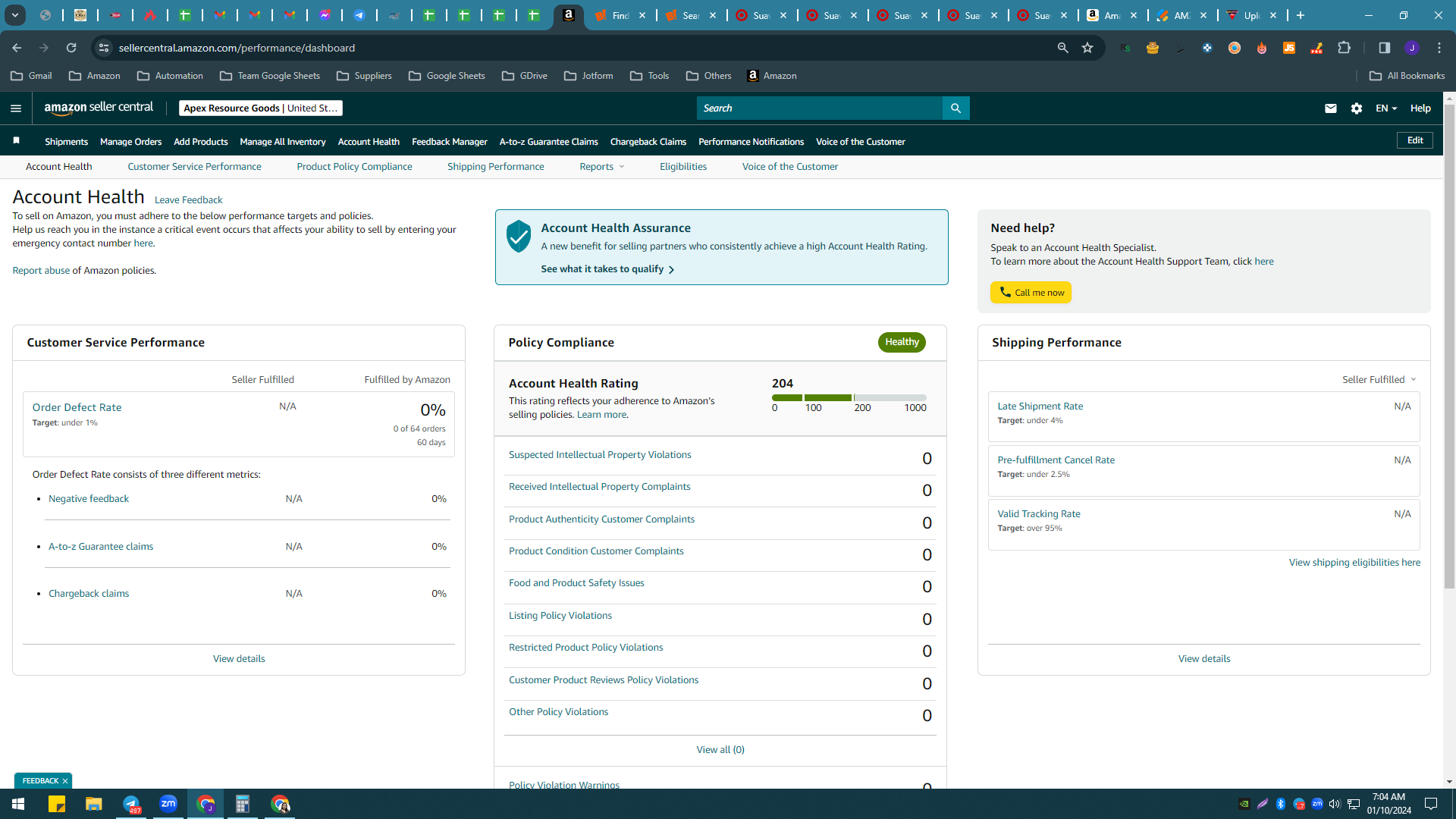Switch to Product Policy Compliance tab
The width and height of the screenshot is (1456, 819).
pyautogui.click(x=354, y=167)
